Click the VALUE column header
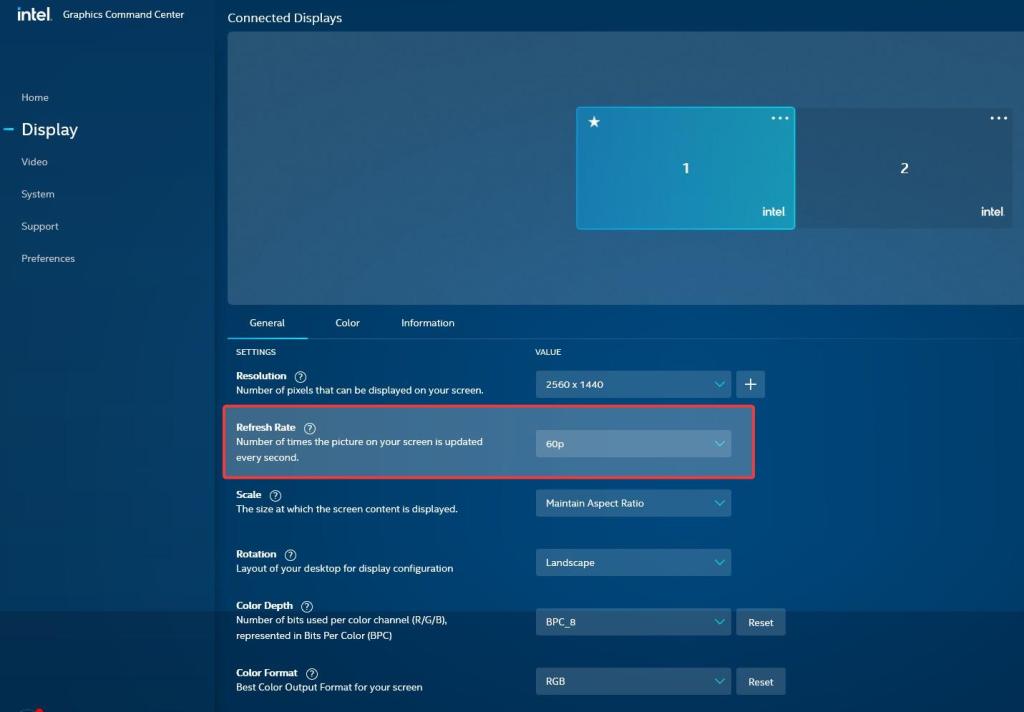 coord(549,352)
